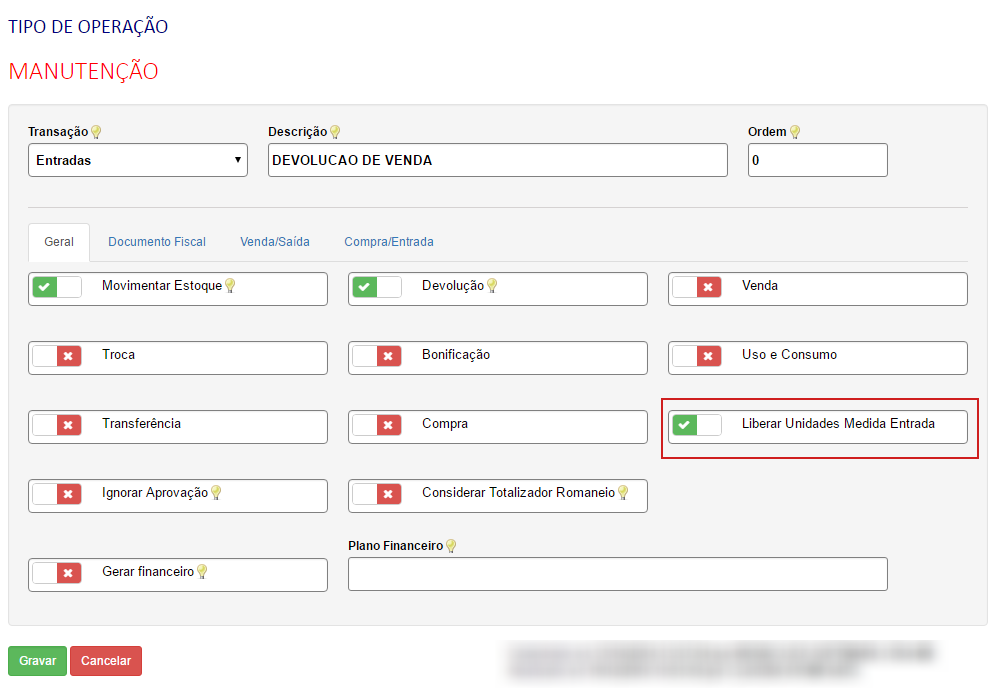The height and width of the screenshot is (698, 1004).
Task: Click the lightbulb hint beside Descrição
Action: (335, 132)
